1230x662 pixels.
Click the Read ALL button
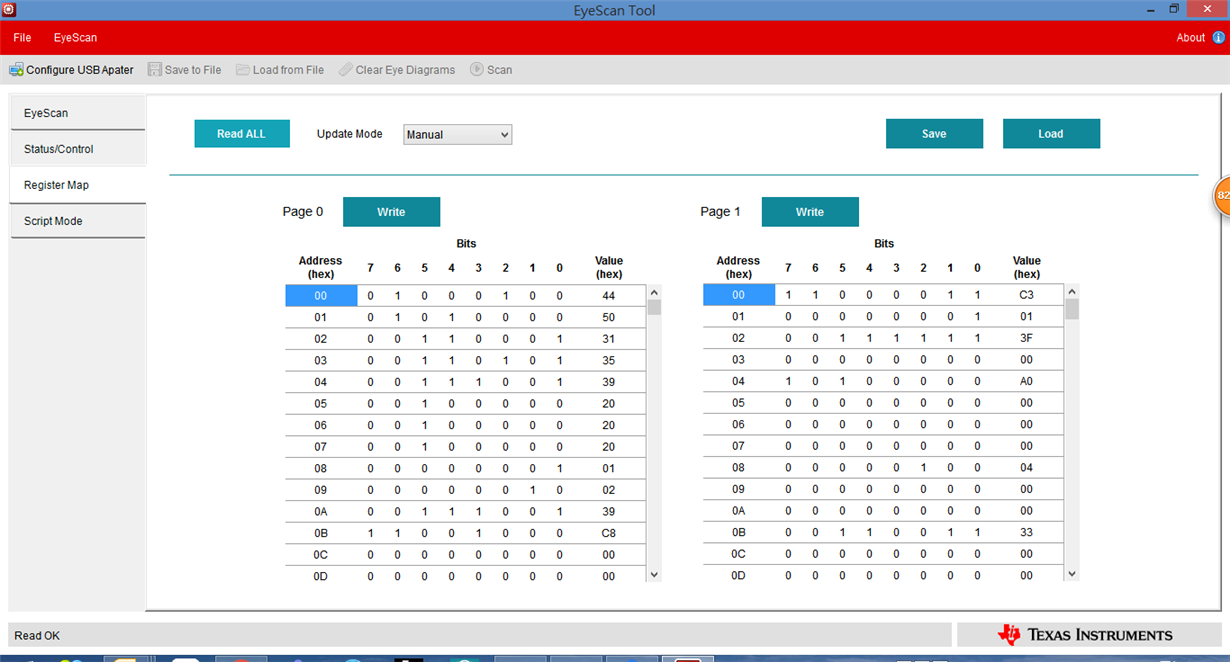(242, 134)
